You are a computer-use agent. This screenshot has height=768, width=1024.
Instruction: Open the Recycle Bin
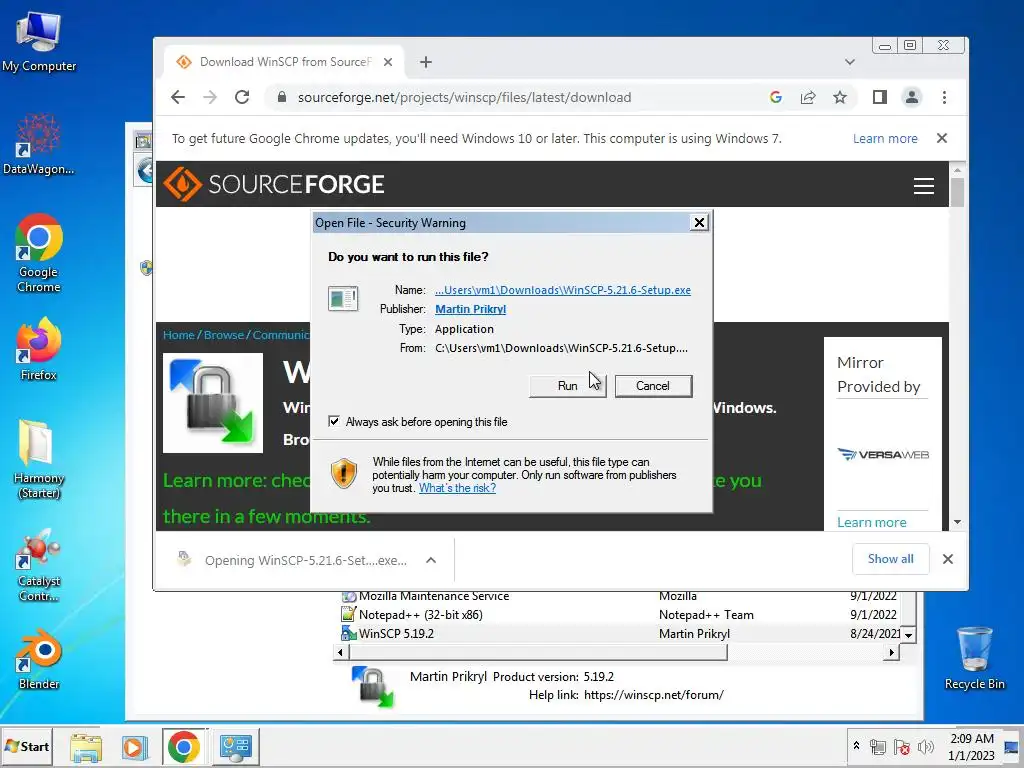click(974, 658)
